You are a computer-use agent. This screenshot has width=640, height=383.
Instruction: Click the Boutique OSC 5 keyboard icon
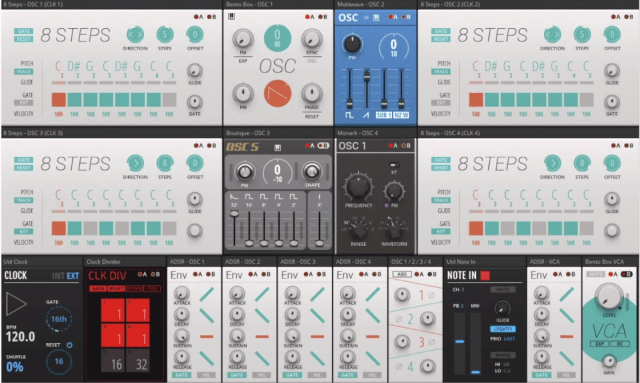coord(278,147)
